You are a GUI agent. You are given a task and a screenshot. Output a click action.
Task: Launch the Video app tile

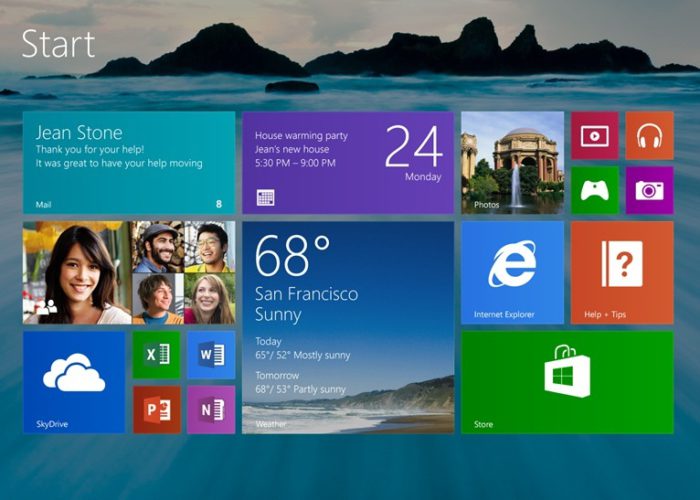point(595,136)
